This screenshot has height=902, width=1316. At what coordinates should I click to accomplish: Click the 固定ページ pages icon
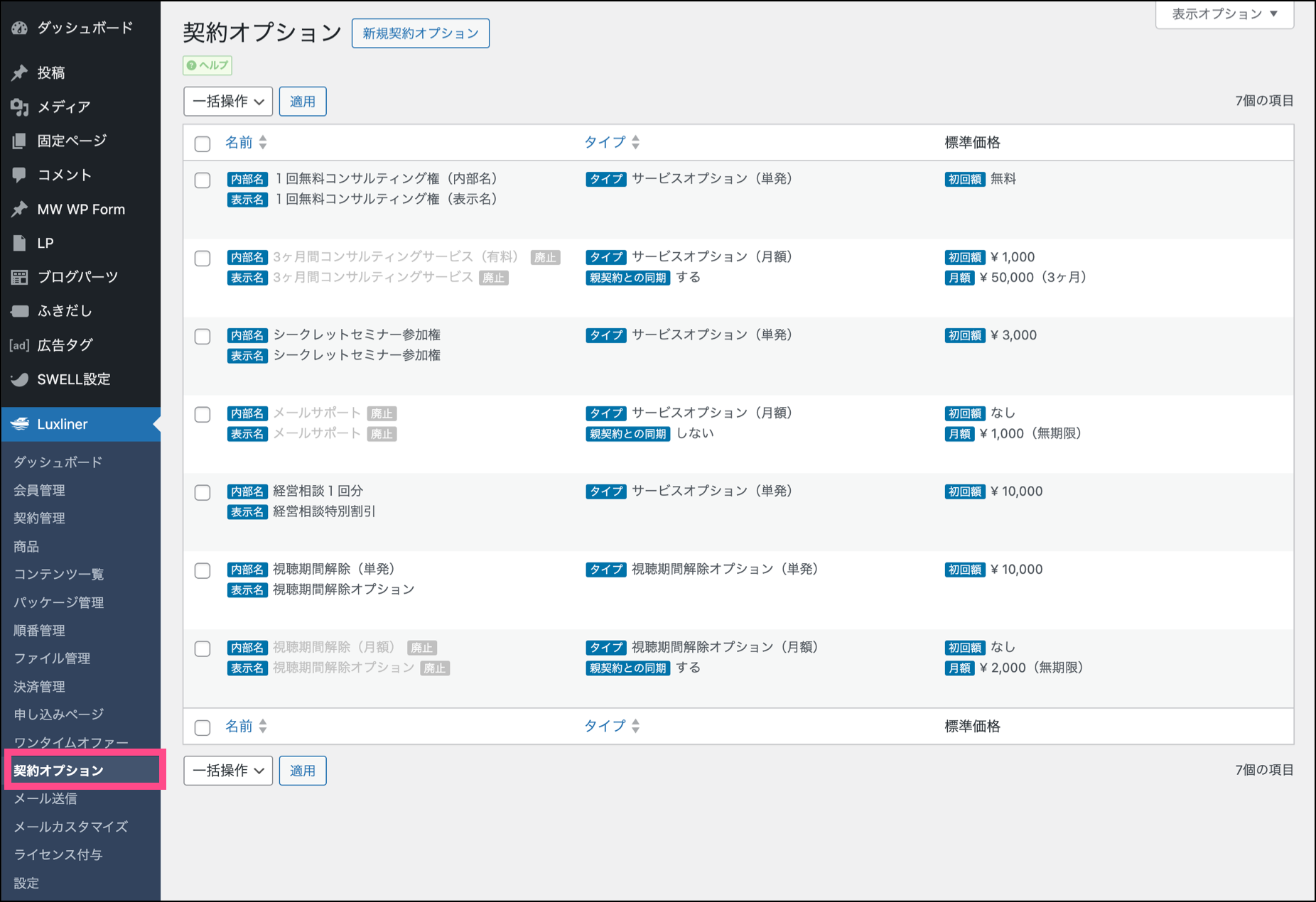(x=20, y=141)
